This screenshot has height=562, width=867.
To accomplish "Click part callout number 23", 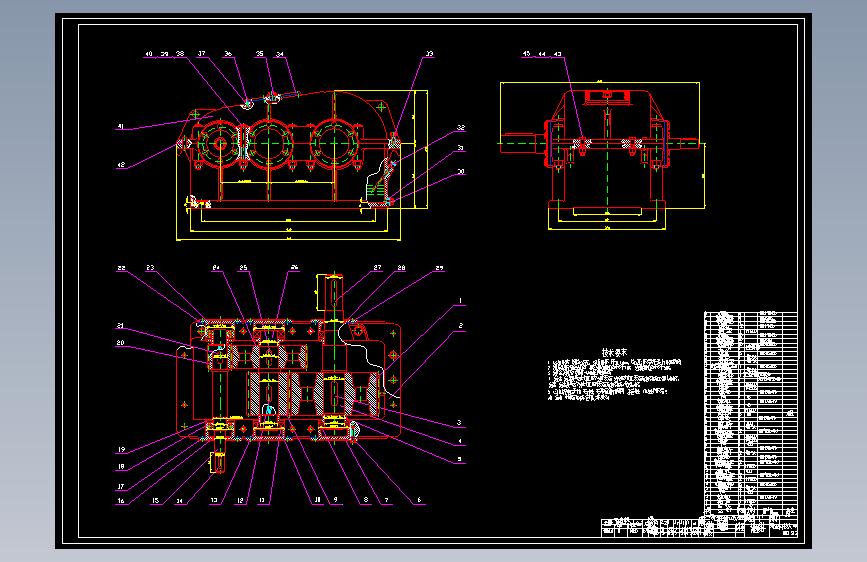I will tap(150, 268).
